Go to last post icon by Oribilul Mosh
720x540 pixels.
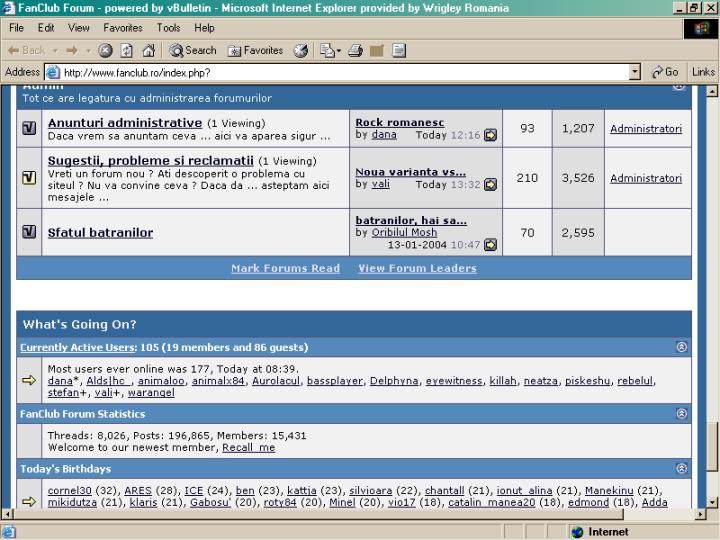[x=490, y=245]
